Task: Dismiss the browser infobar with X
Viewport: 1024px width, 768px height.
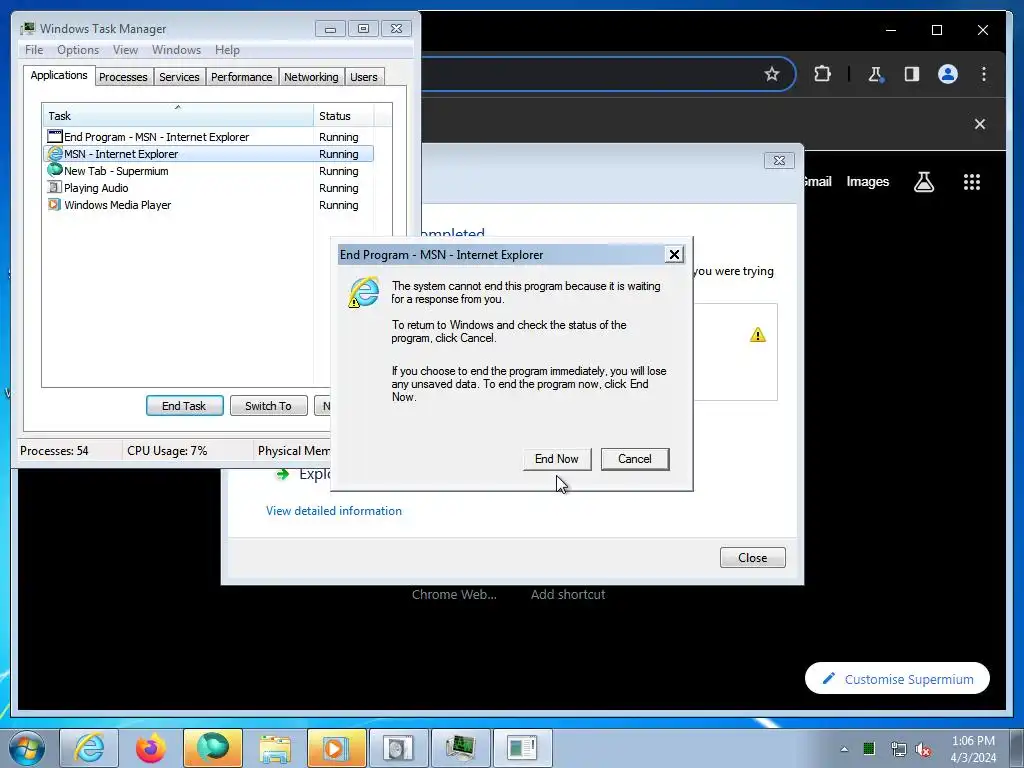Action: click(x=980, y=124)
